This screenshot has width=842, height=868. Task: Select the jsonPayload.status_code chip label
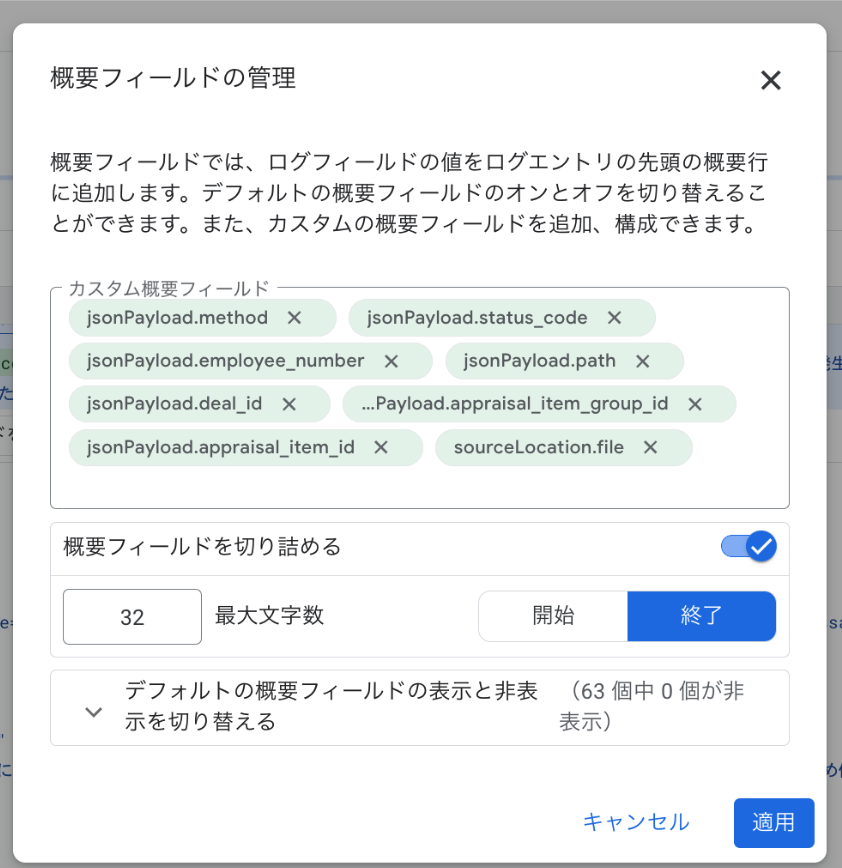point(477,318)
